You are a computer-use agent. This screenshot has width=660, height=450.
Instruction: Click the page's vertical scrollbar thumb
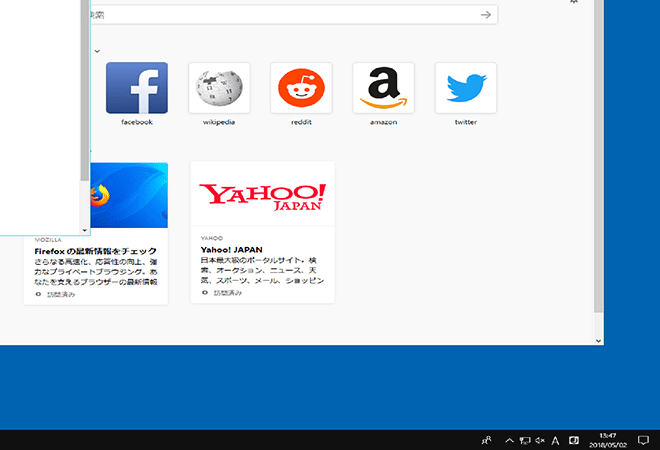[x=599, y=156]
